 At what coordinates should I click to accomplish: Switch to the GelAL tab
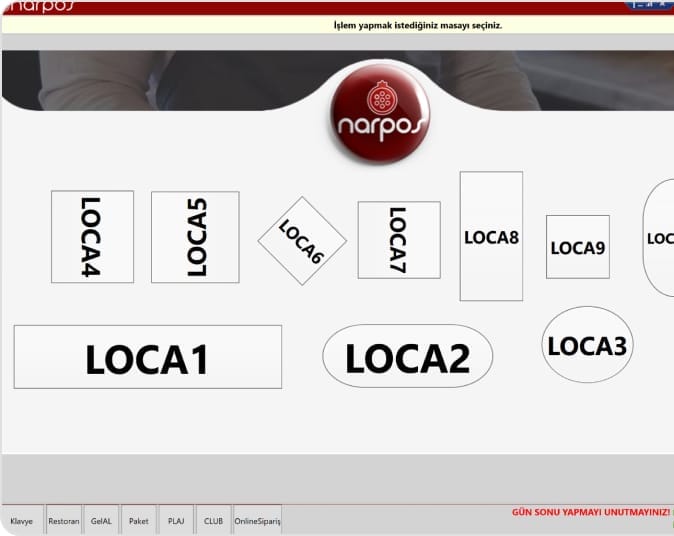(101, 521)
